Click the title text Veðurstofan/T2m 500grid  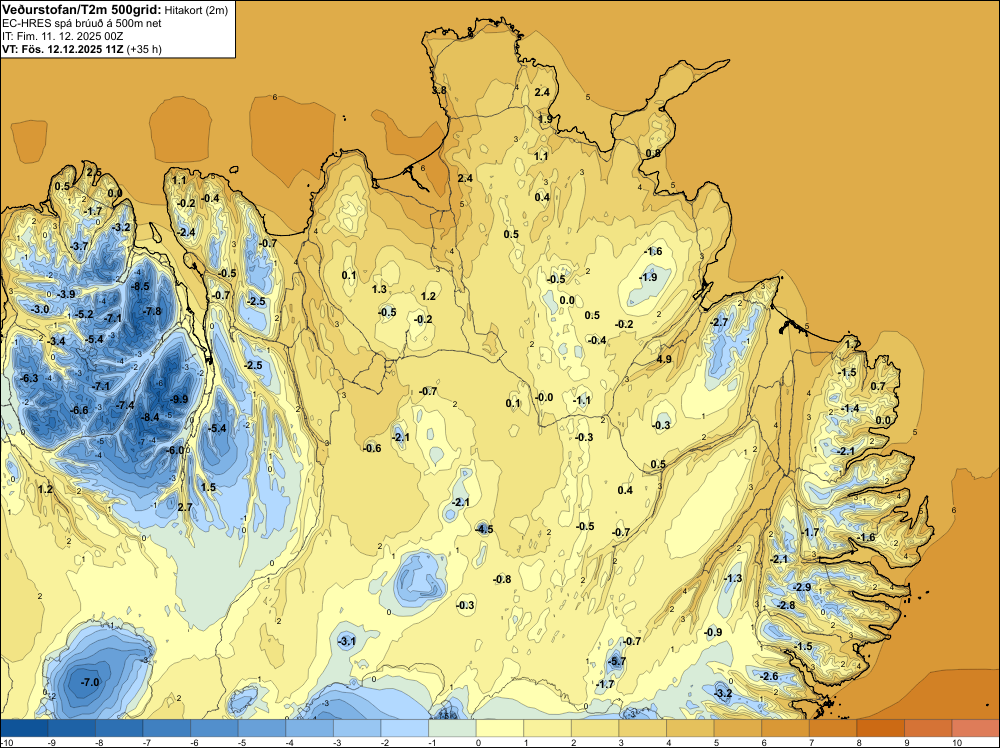point(82,9)
